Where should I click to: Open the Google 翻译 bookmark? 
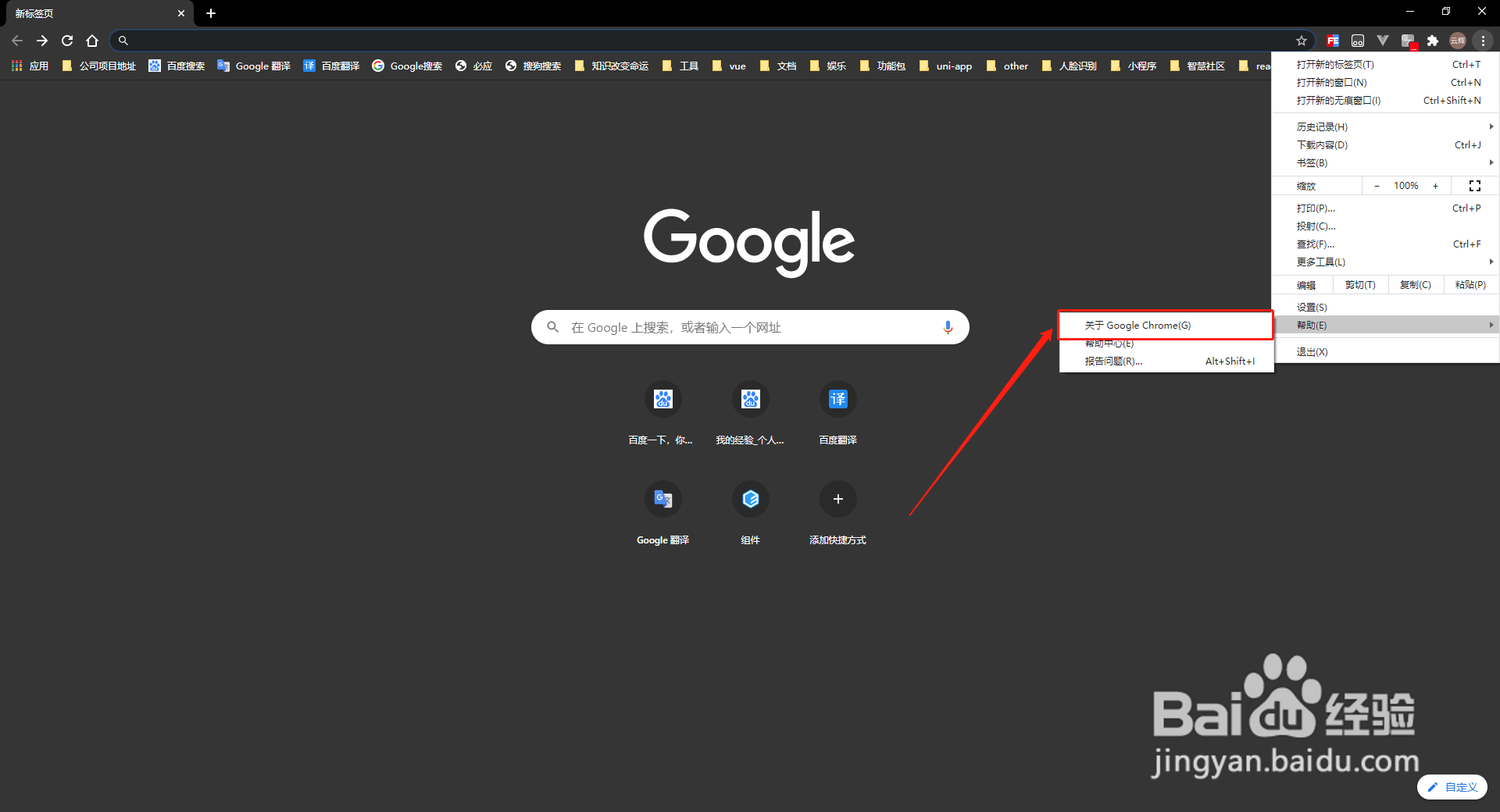254,66
